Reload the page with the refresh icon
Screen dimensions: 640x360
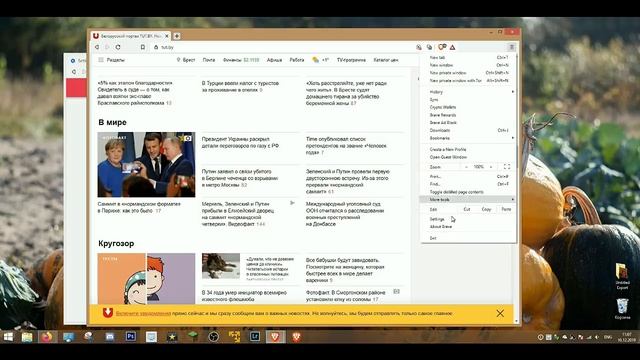pos(118,47)
